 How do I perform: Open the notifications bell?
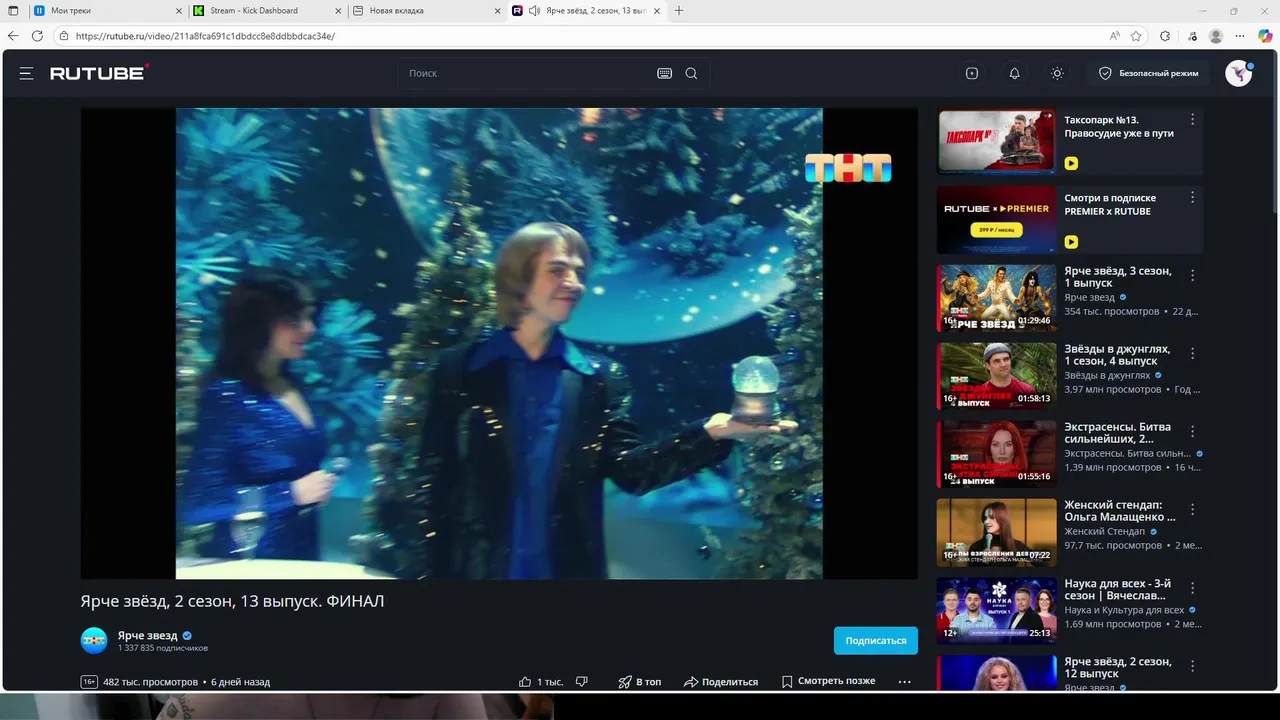point(1014,73)
